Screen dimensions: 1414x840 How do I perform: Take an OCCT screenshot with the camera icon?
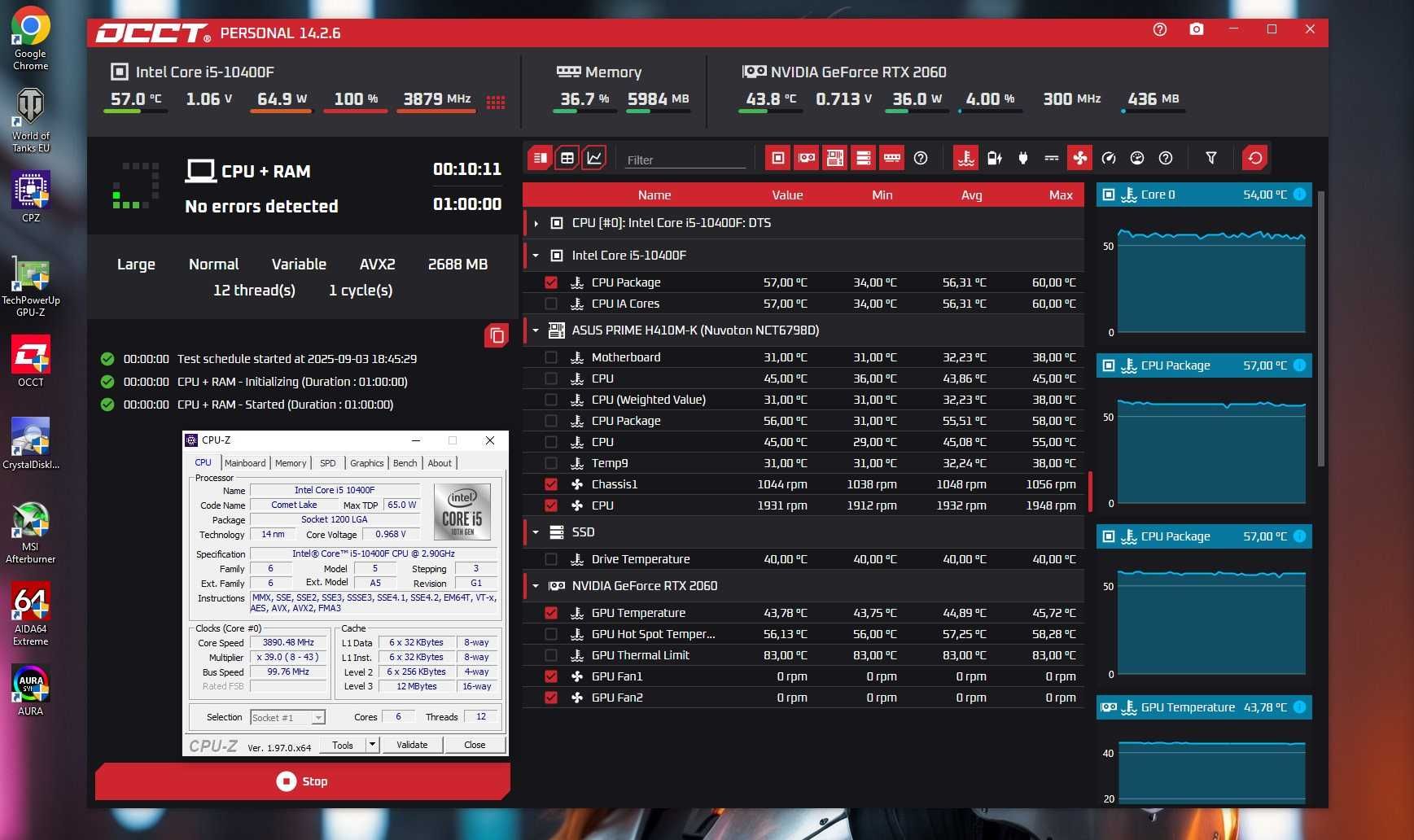[x=1196, y=29]
